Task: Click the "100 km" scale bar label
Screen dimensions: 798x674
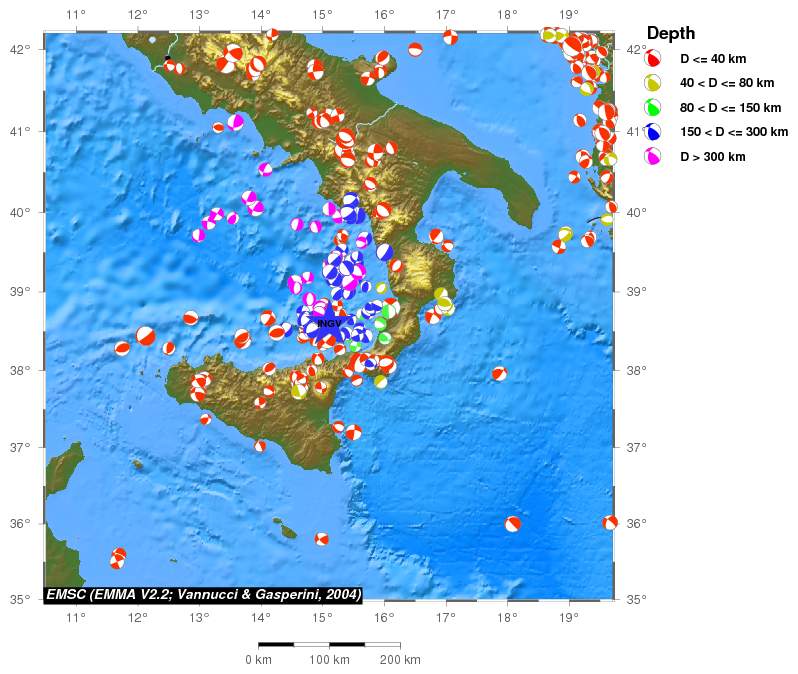Action: click(x=329, y=660)
